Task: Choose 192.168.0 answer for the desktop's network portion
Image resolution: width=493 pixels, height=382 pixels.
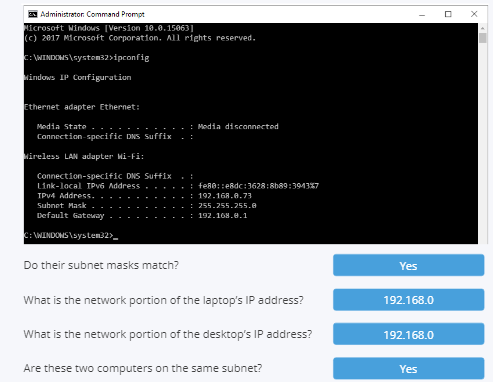Action: (x=408, y=334)
